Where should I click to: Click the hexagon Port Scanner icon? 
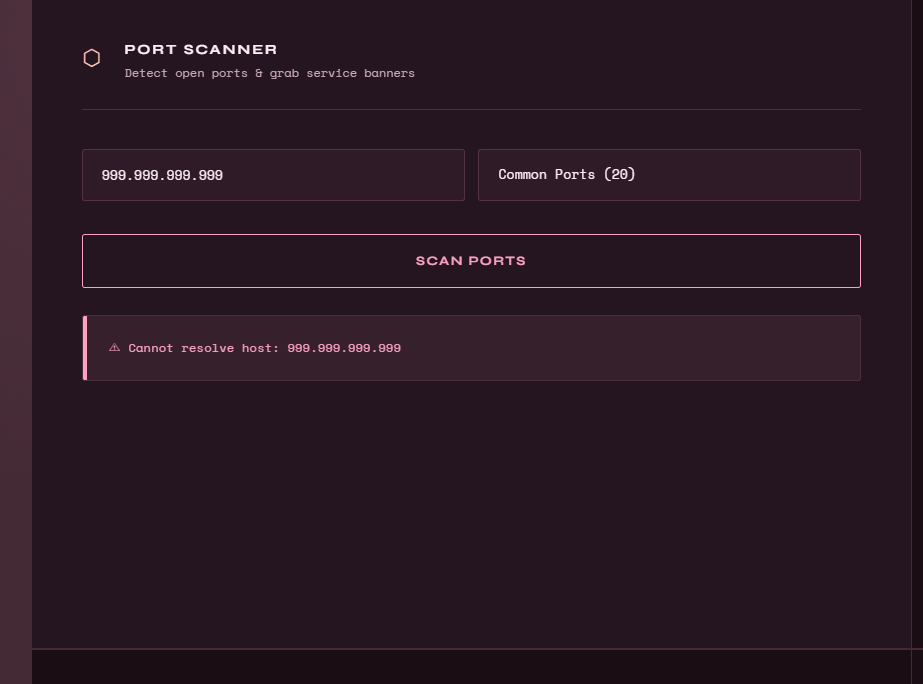coord(92,58)
